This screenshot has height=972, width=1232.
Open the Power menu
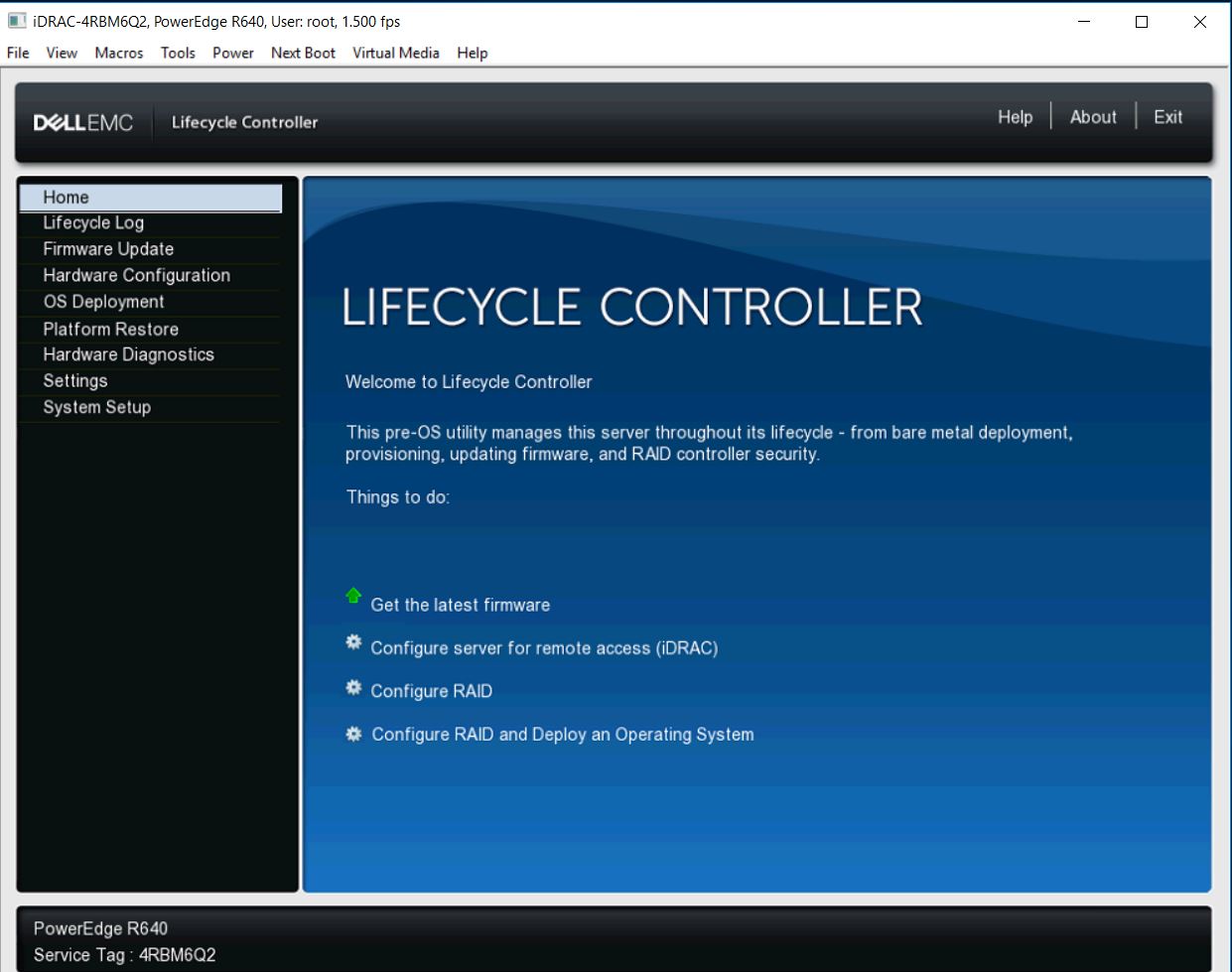click(233, 53)
